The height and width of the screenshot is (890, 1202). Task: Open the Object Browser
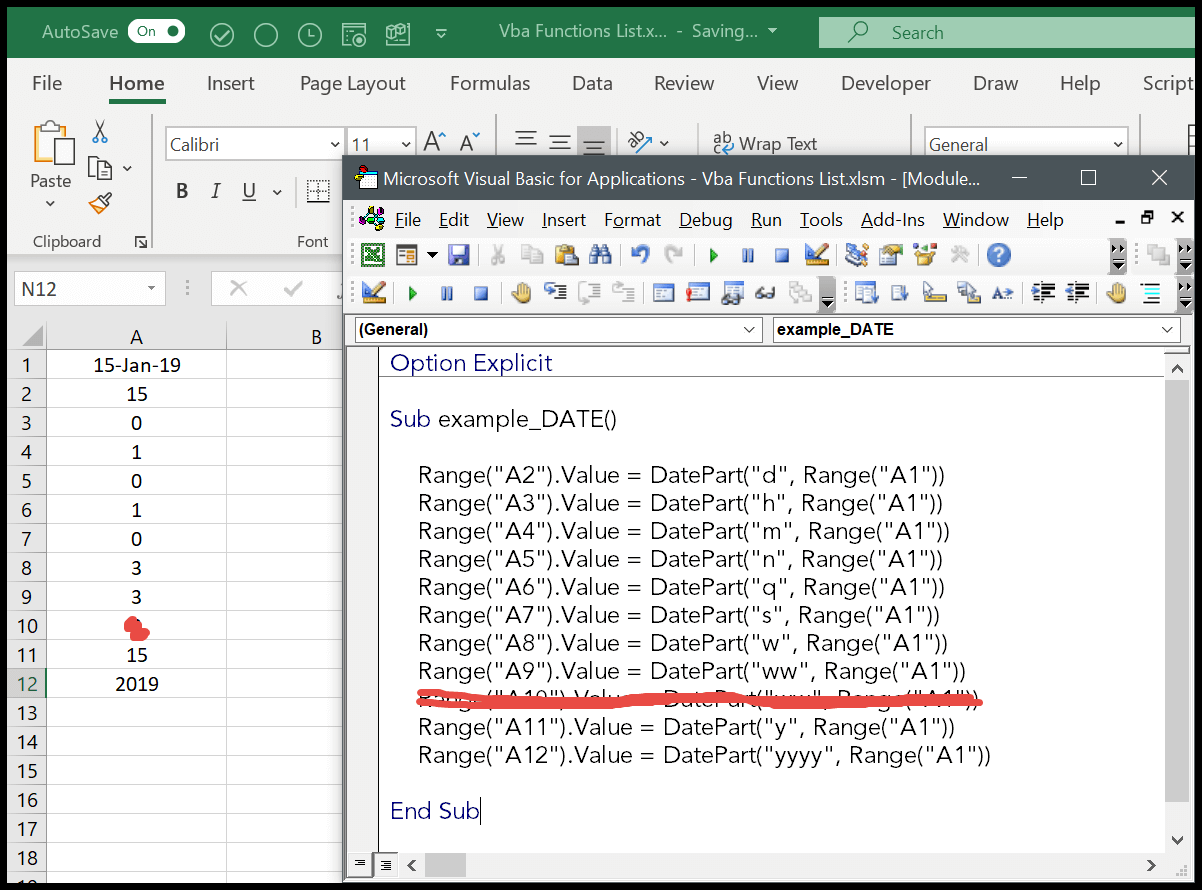924,255
